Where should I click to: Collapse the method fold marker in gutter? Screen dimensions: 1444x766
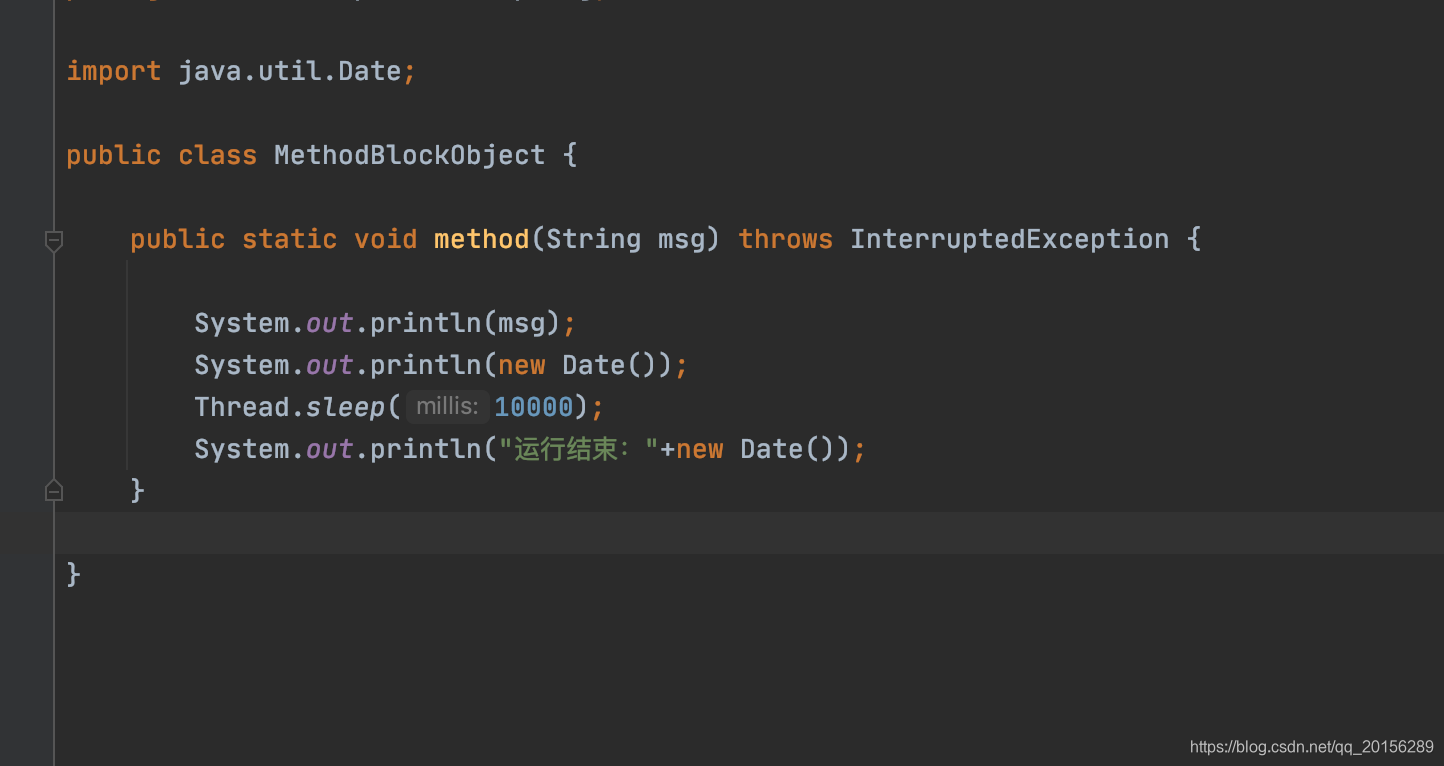click(54, 240)
